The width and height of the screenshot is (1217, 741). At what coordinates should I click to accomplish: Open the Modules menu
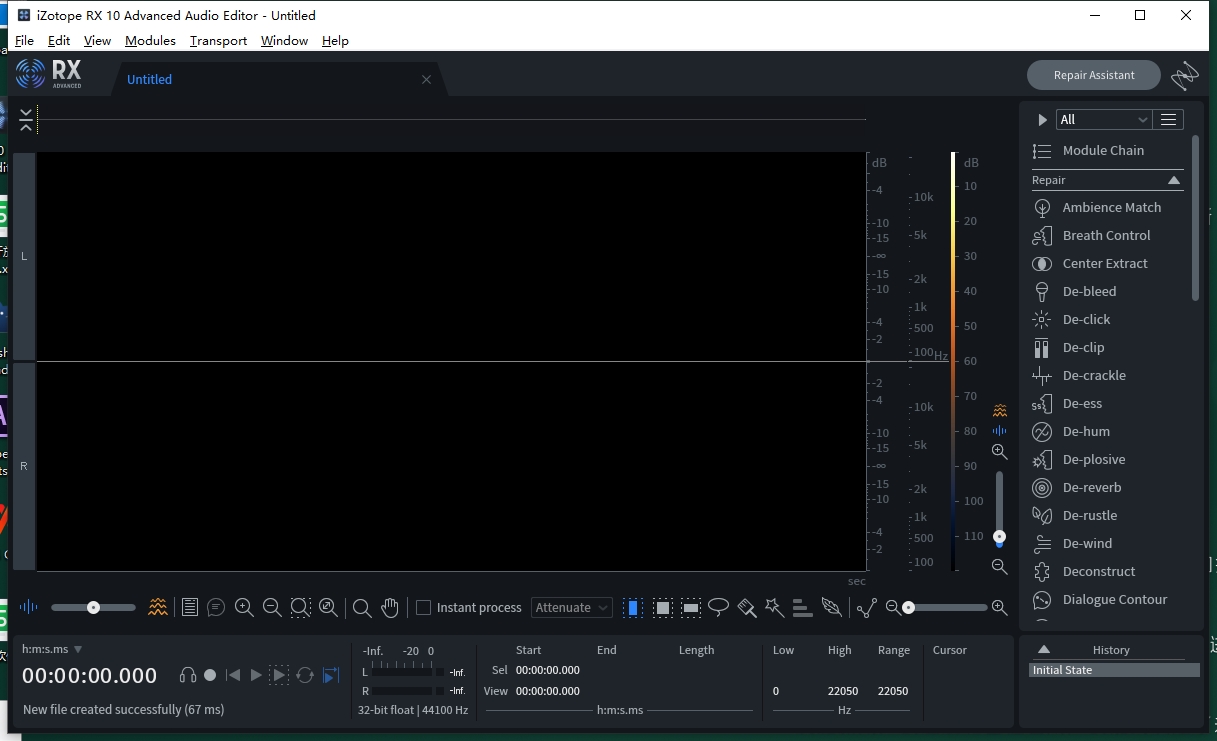pyautogui.click(x=150, y=41)
